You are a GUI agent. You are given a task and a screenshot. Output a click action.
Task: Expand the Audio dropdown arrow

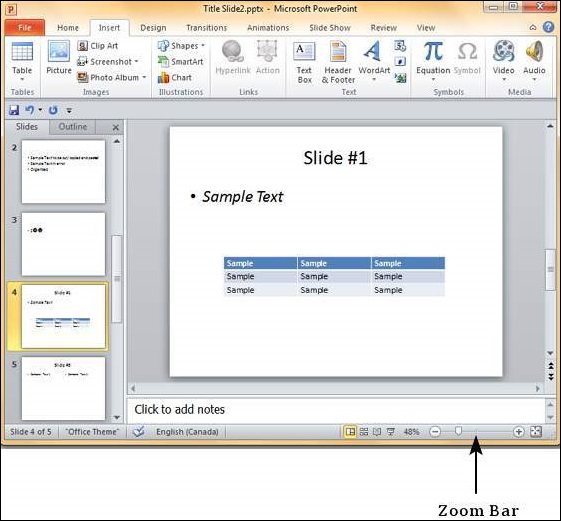pyautogui.click(x=534, y=79)
